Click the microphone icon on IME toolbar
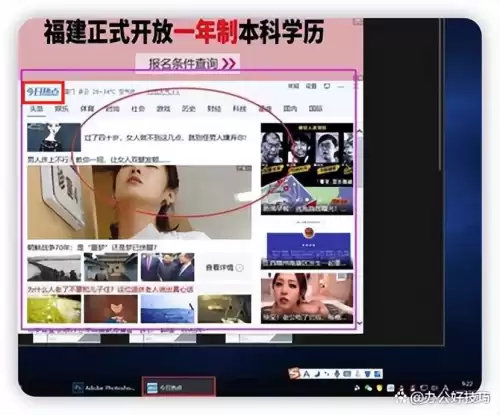Viewport: 500px width, 415px height. point(336,374)
